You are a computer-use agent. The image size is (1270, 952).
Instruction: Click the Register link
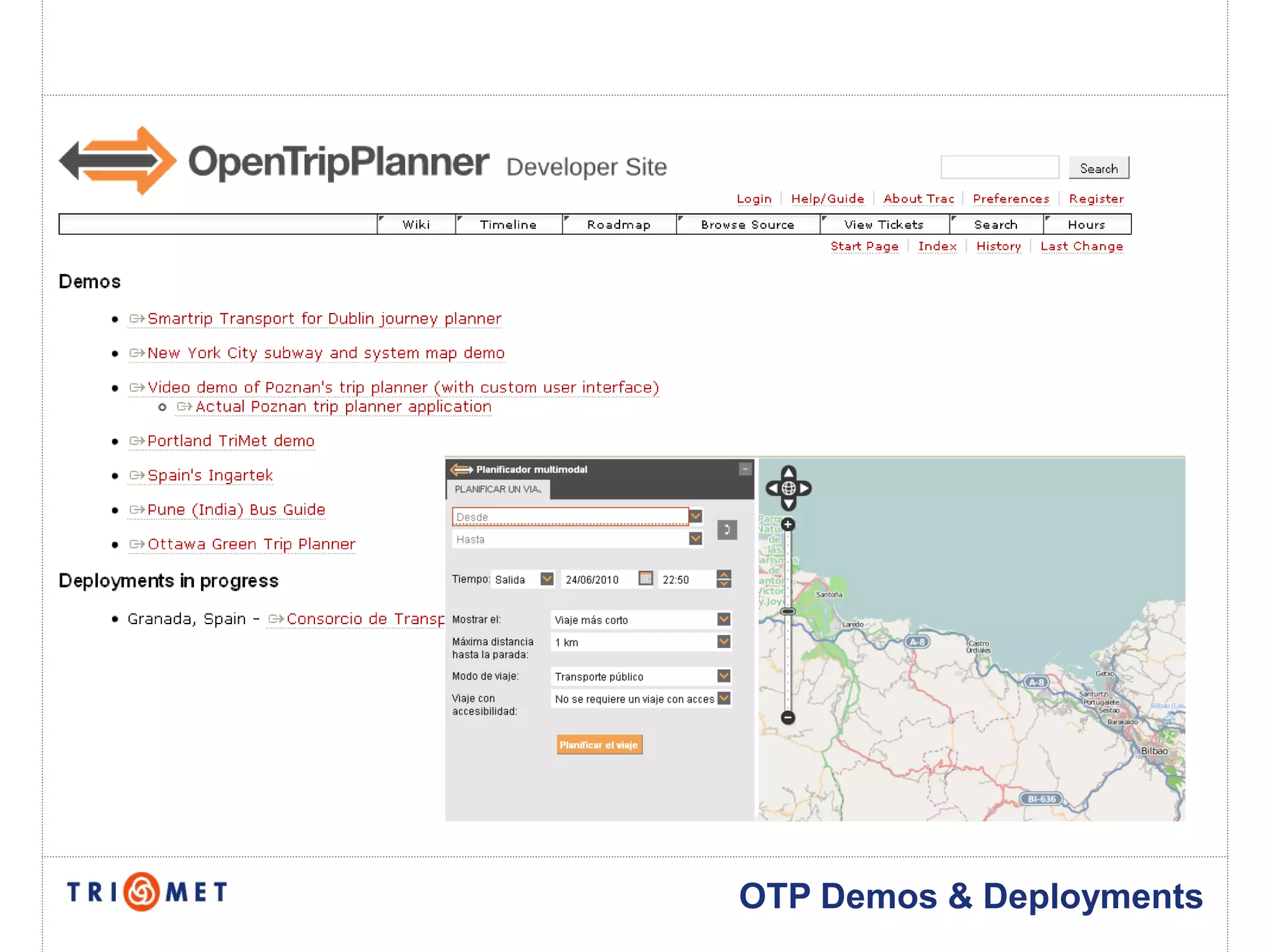point(1096,199)
